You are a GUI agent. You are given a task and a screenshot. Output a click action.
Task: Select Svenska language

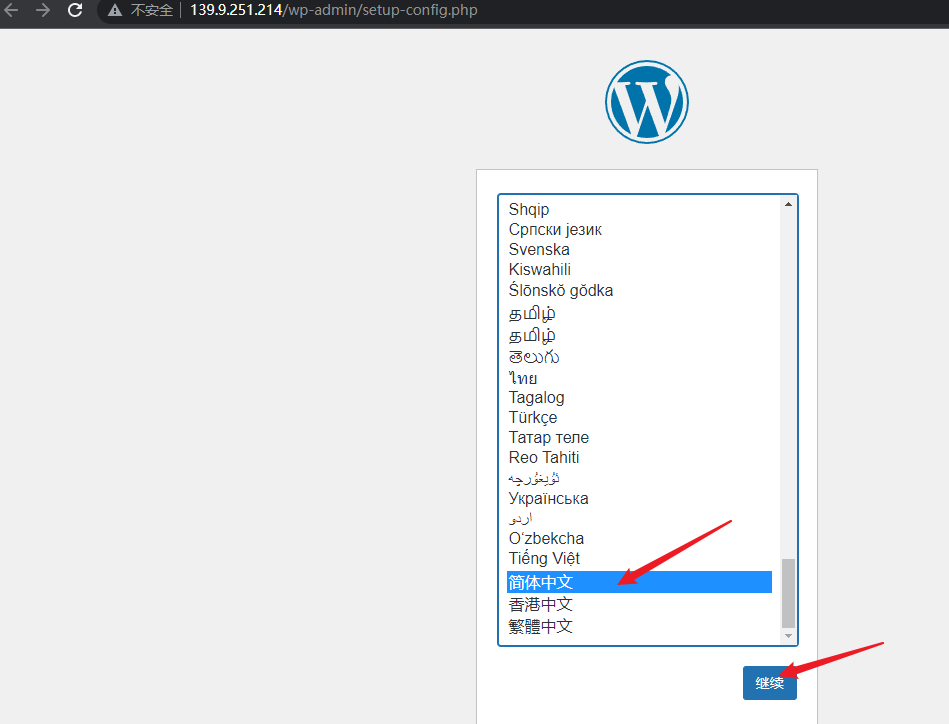point(639,249)
